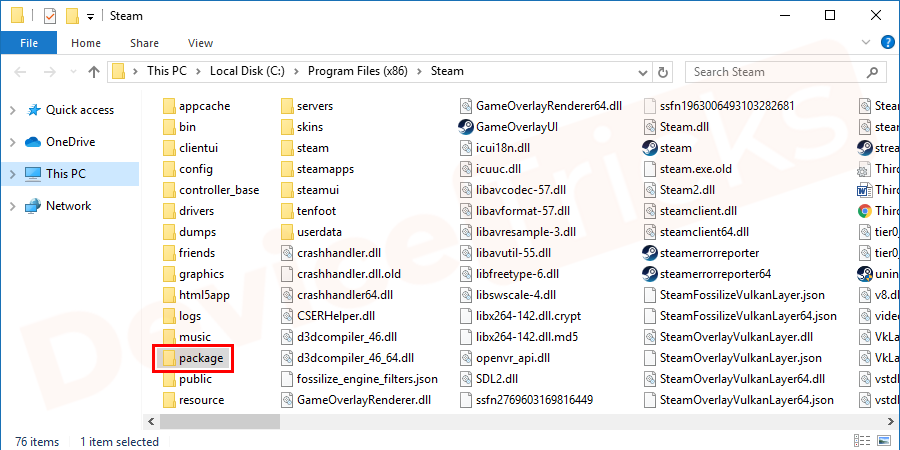Select the steamerrorreporter64 application icon
The height and width of the screenshot is (450, 900).
(x=650, y=274)
